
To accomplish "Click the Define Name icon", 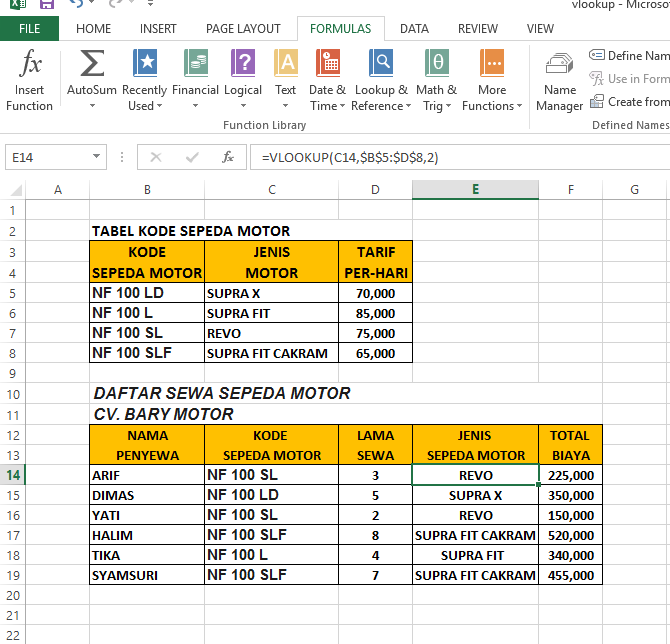I will [x=597, y=55].
